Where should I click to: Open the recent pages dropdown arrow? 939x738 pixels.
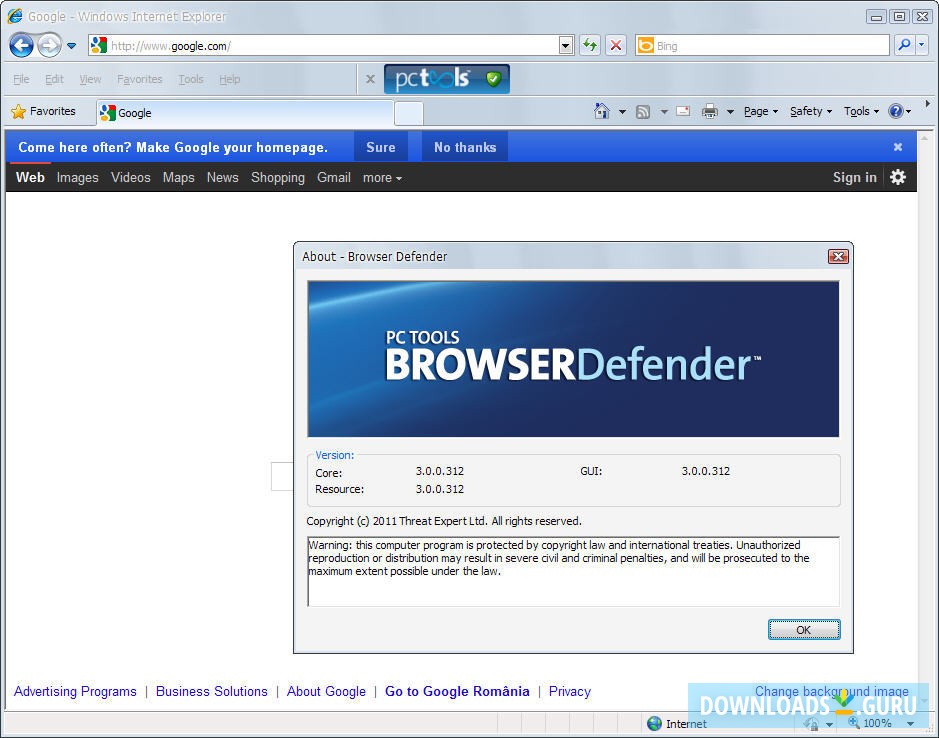click(71, 46)
